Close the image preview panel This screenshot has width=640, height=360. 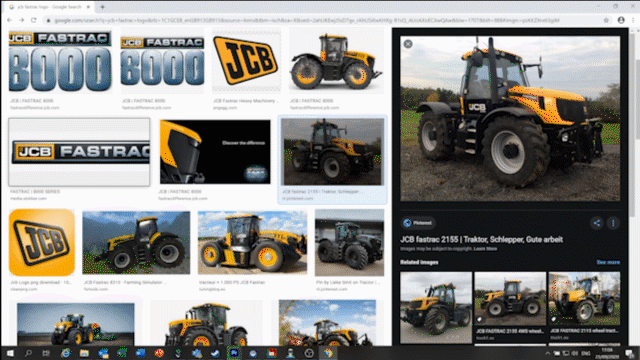pyautogui.click(x=407, y=44)
